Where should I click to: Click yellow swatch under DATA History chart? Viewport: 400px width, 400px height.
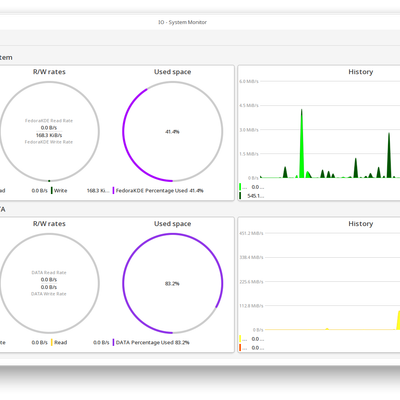click(x=240, y=339)
